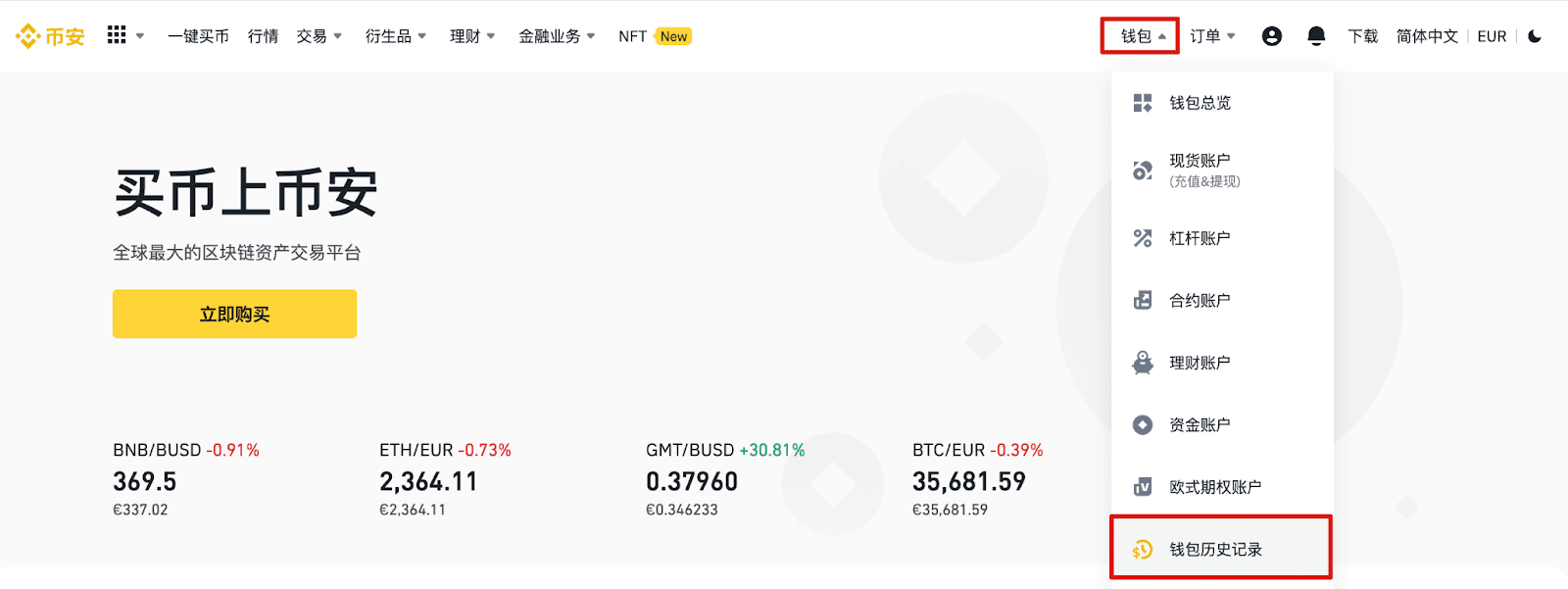Change currency via EUR

[1492, 36]
